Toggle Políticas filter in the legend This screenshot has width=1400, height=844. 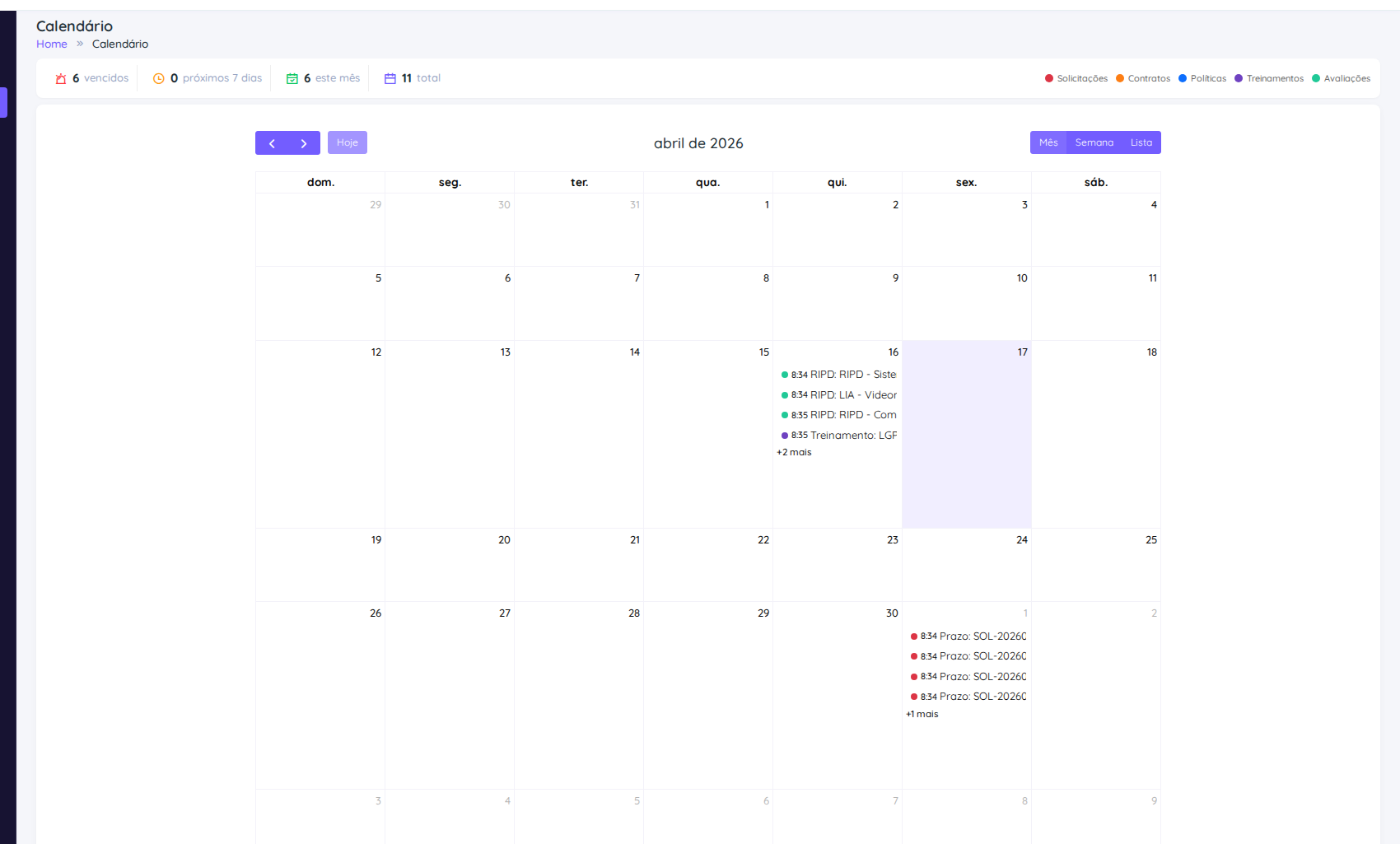tap(1183, 77)
